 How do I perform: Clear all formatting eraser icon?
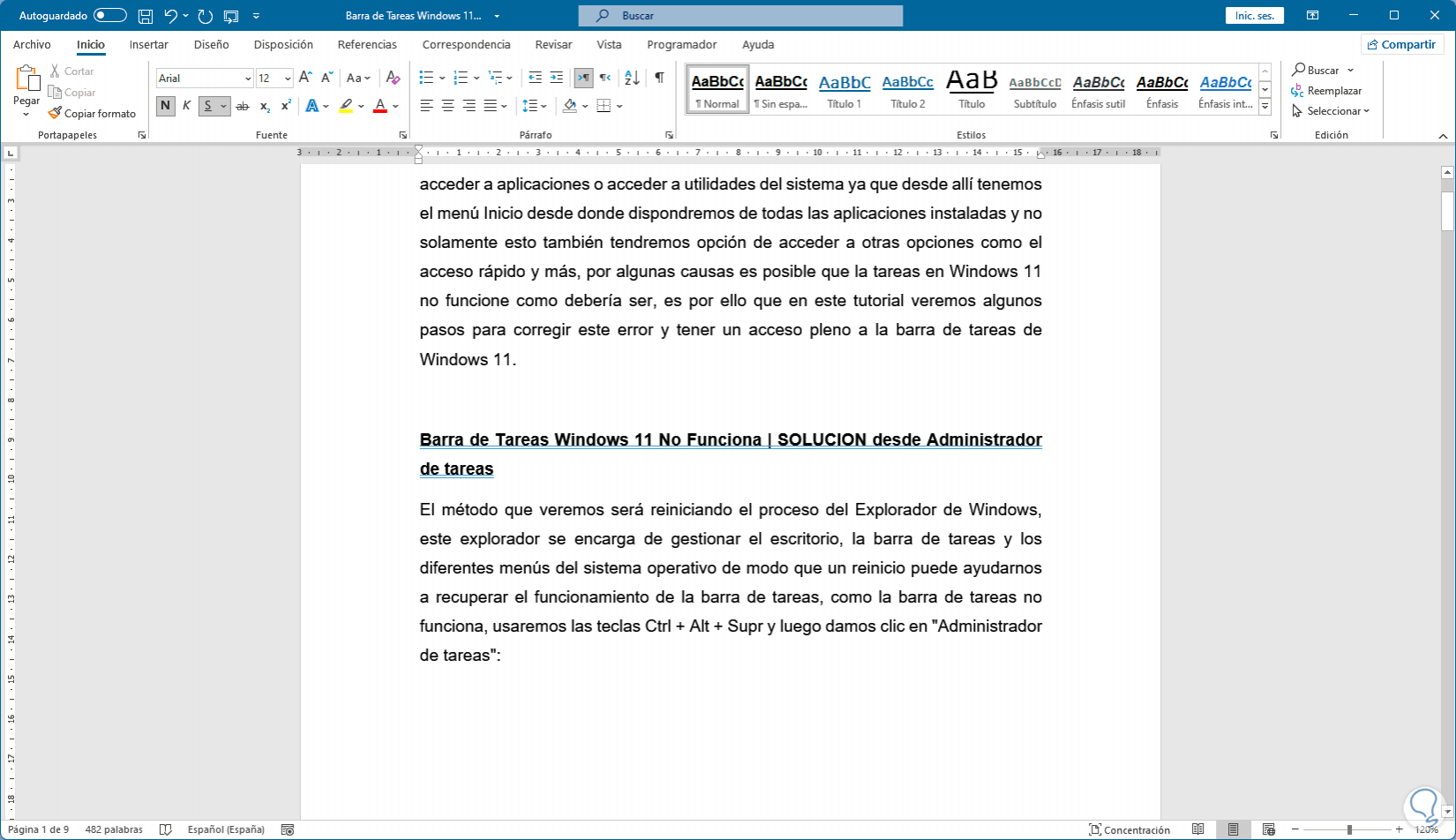tap(393, 78)
